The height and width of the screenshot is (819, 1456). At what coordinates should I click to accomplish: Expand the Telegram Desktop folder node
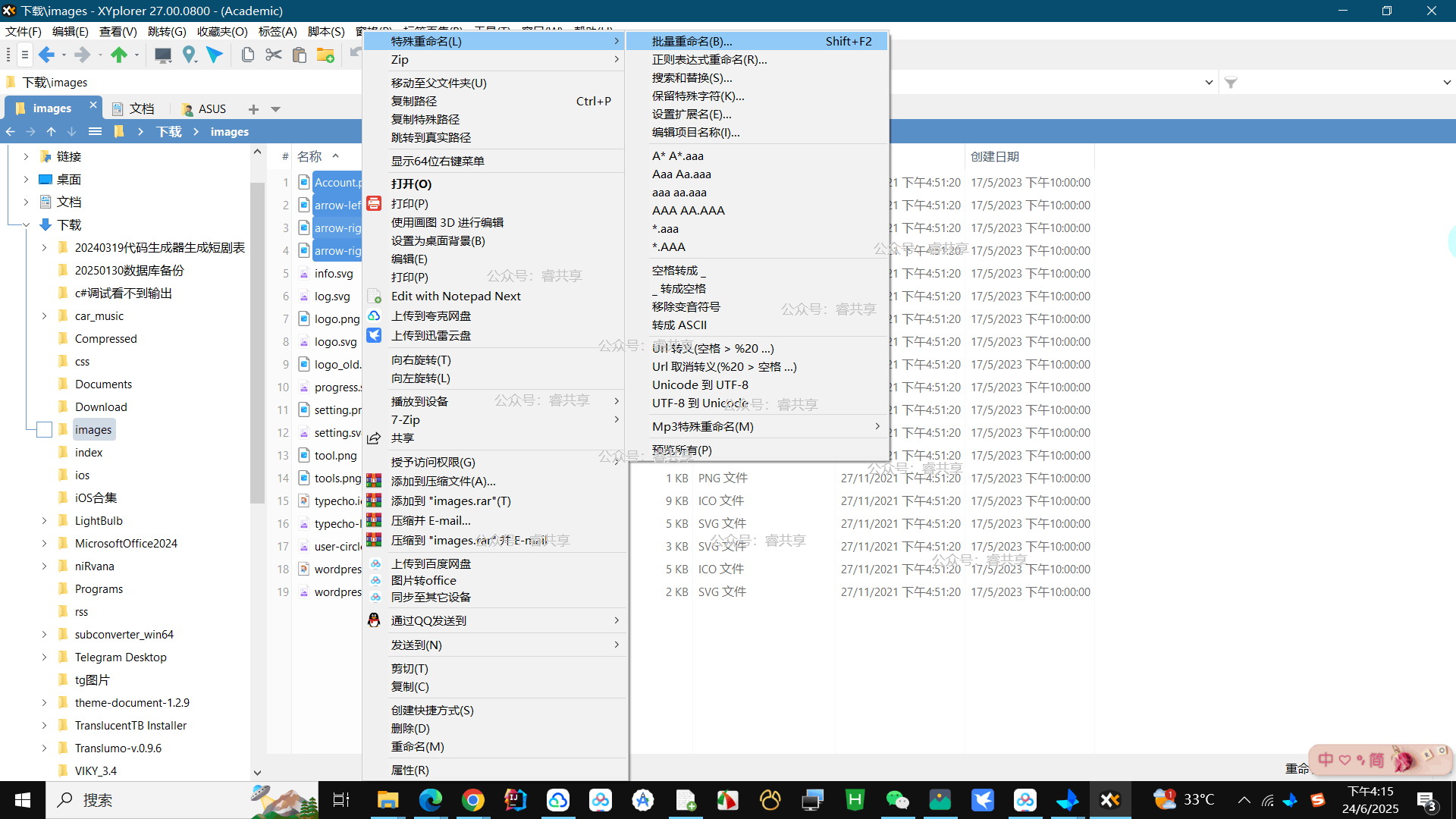(44, 657)
